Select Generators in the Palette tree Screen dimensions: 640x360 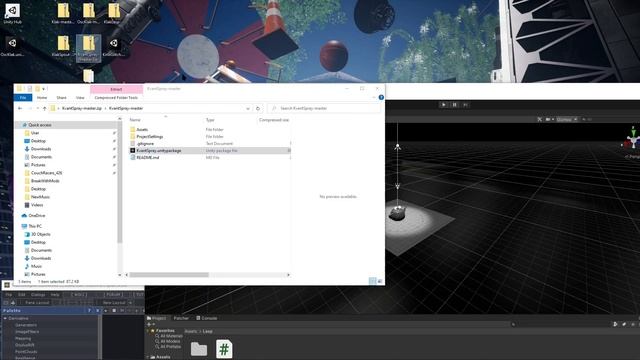26,325
